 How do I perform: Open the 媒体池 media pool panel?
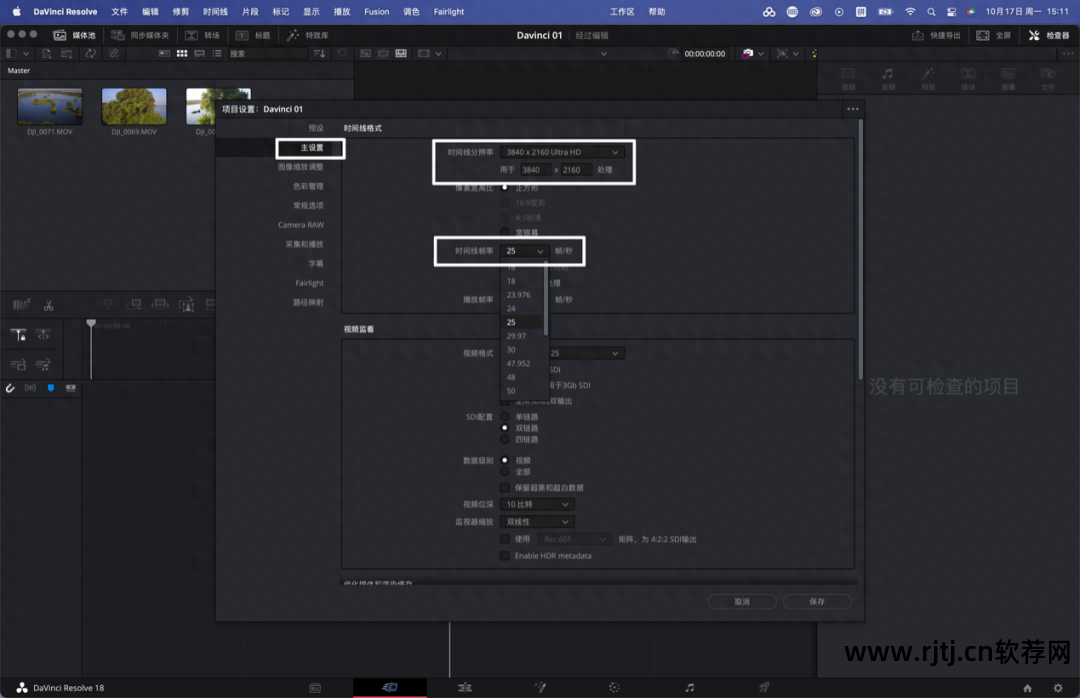(x=74, y=35)
